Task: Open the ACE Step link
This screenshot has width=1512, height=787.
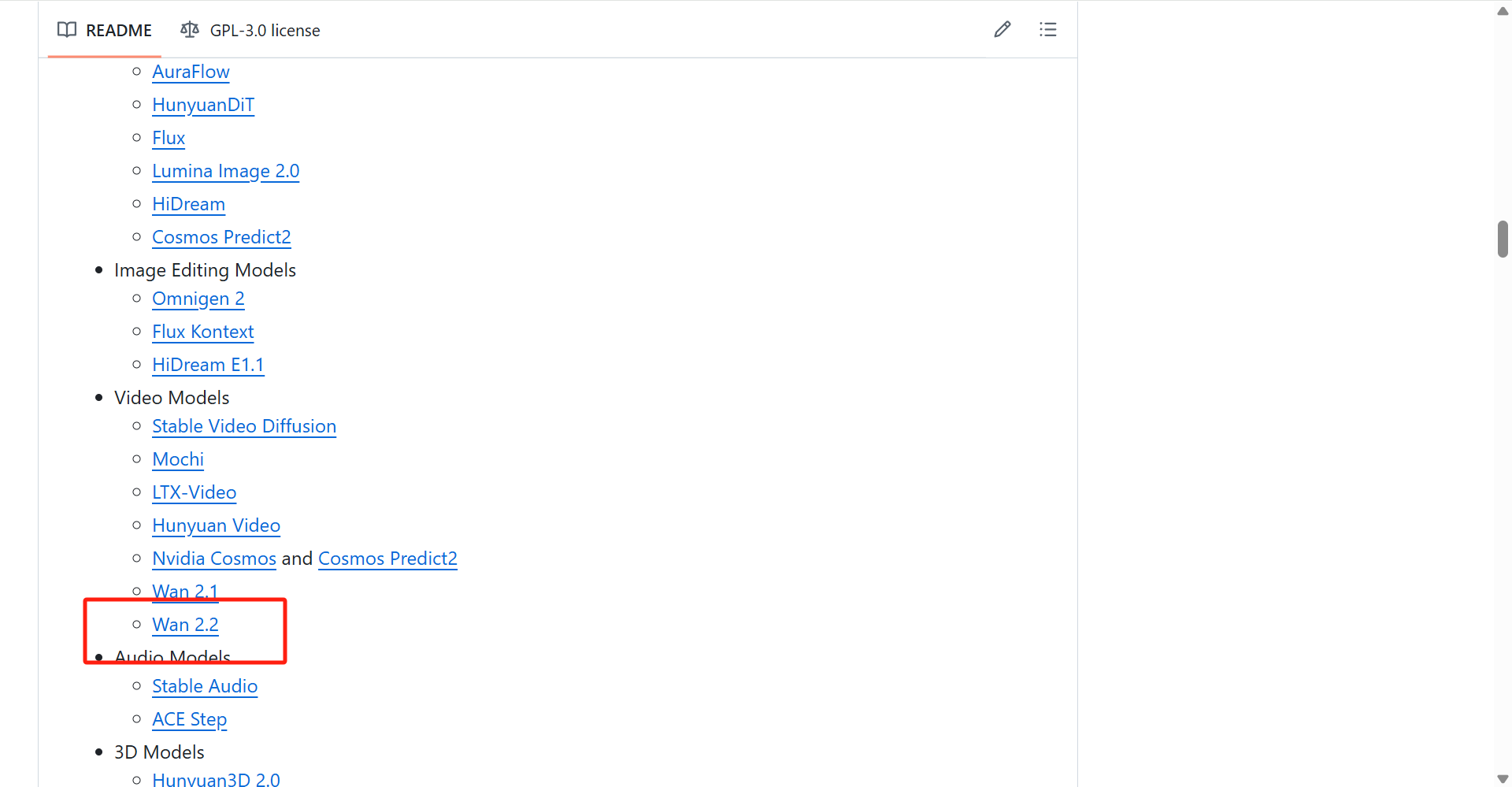Action: point(189,719)
